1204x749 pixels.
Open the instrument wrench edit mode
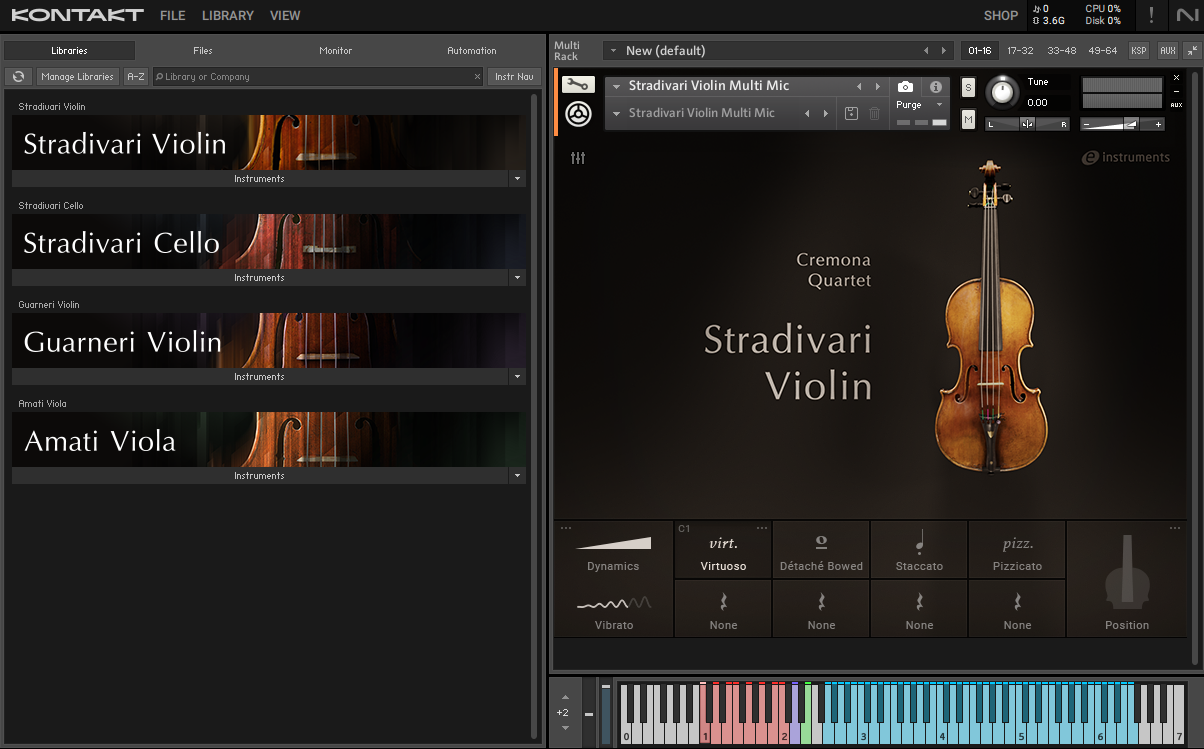pyautogui.click(x=579, y=85)
